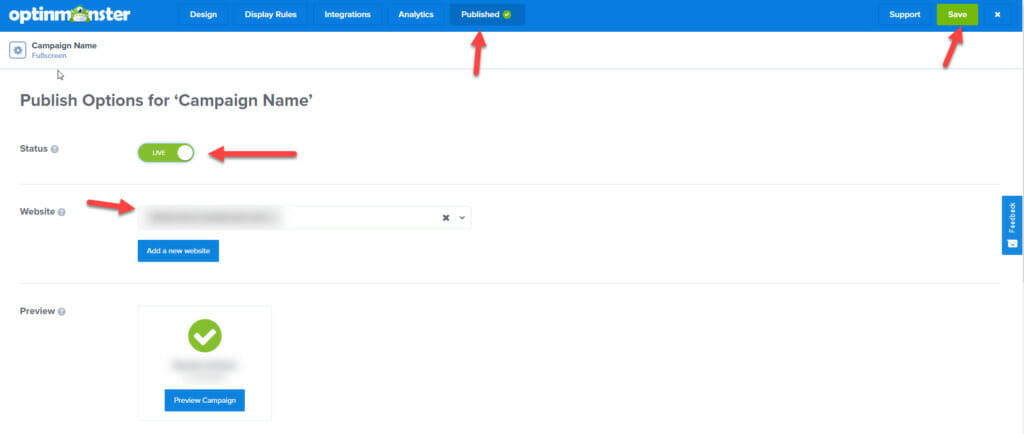Click the Status label

34,149
